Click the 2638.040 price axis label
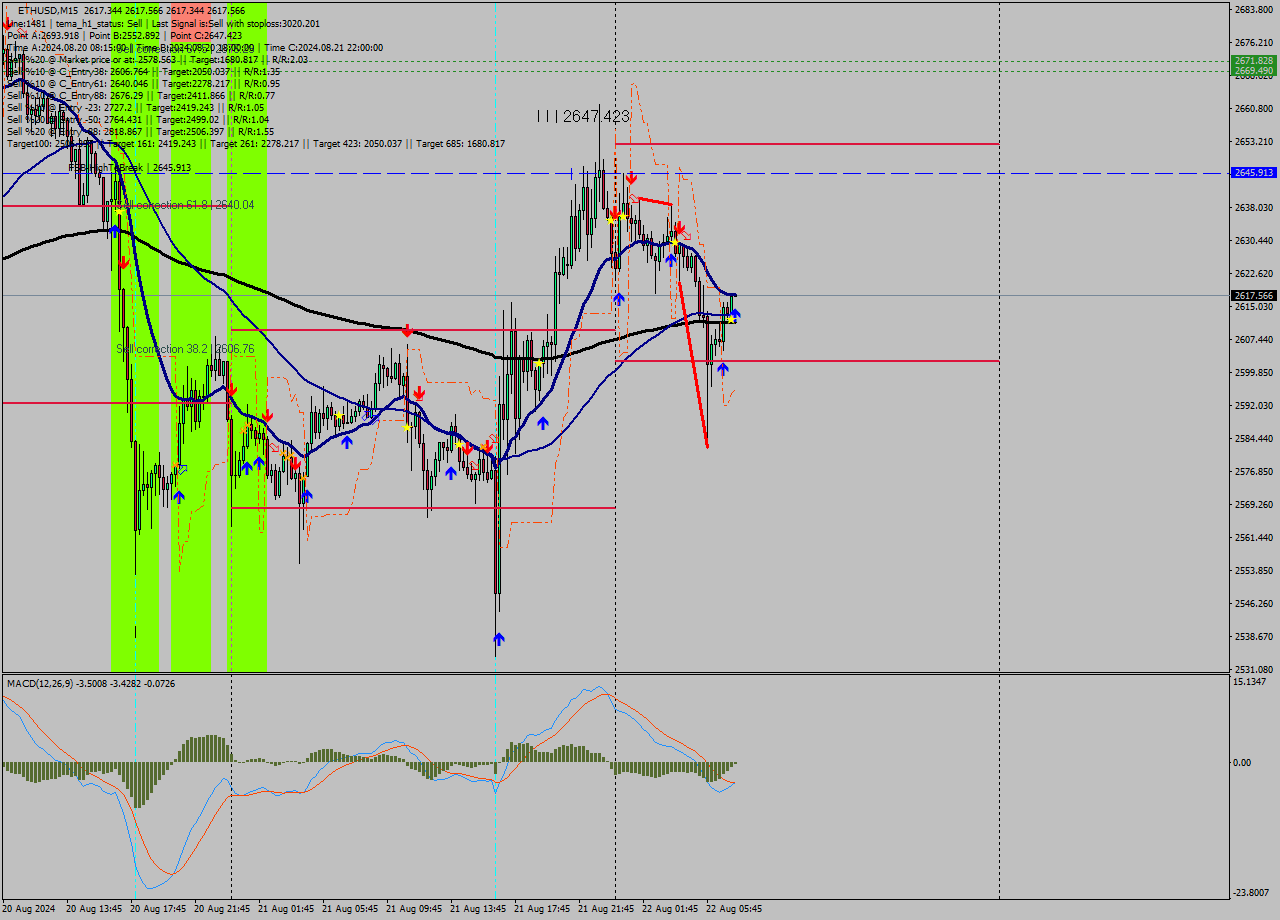The width and height of the screenshot is (1280, 920). coord(1254,207)
